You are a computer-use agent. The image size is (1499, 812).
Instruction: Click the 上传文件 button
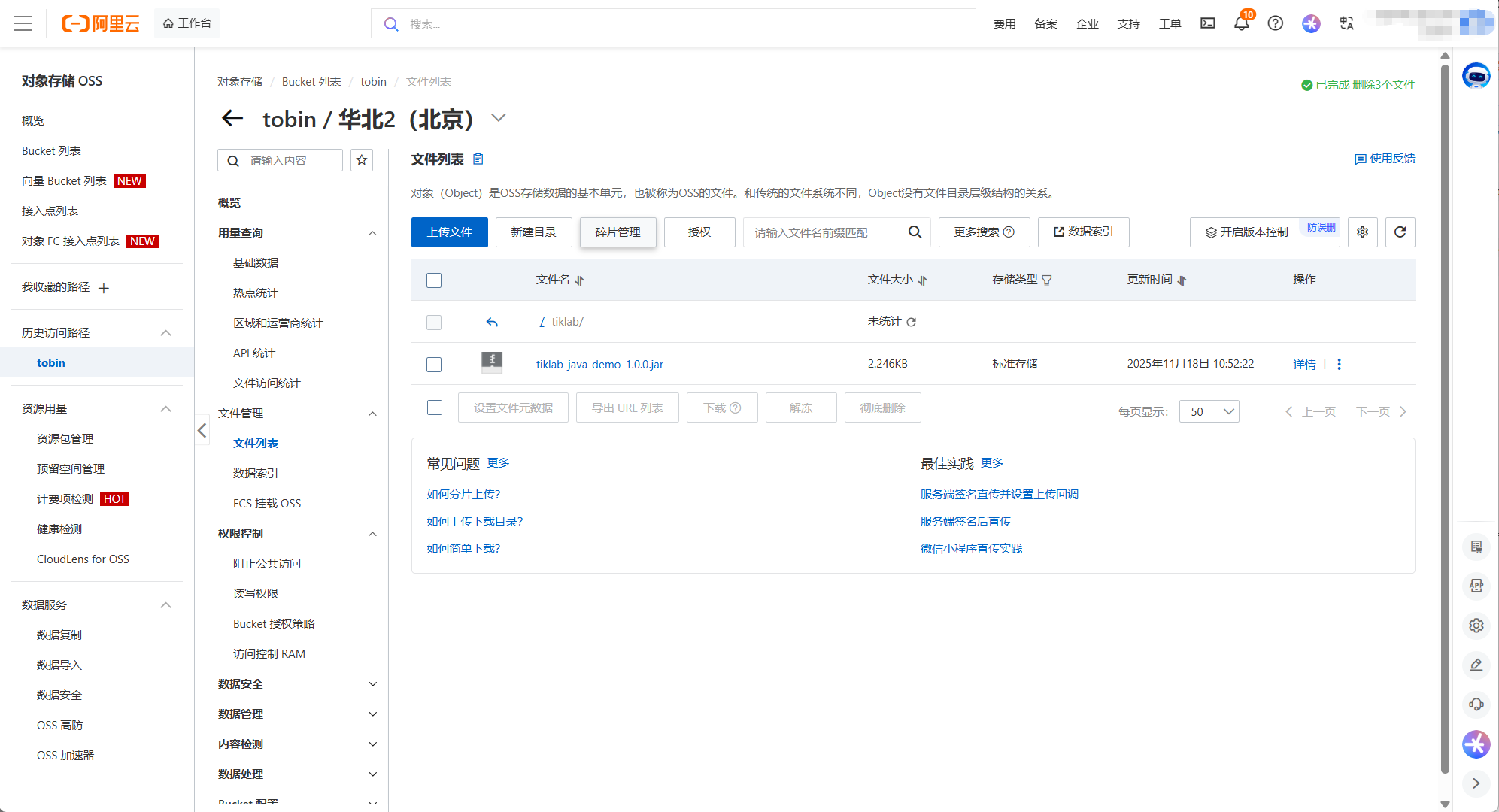tap(449, 232)
